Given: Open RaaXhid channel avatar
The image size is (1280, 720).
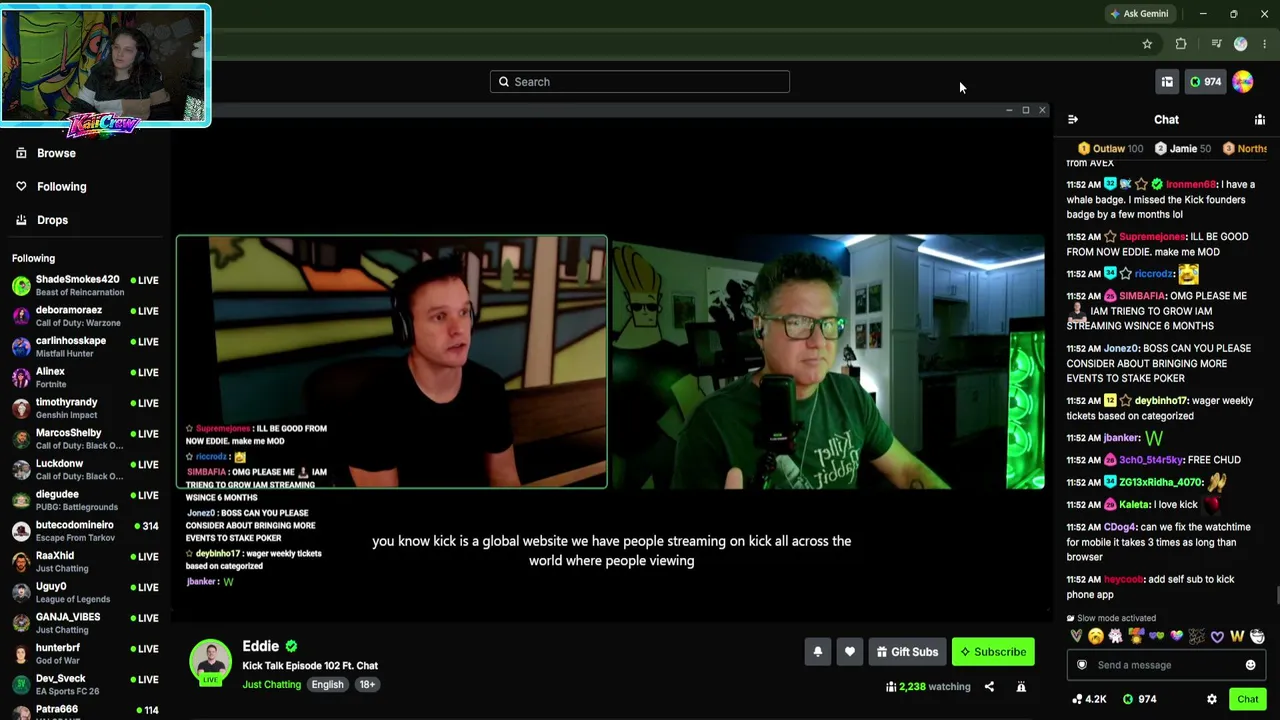Looking at the screenshot, I should tap(21, 562).
